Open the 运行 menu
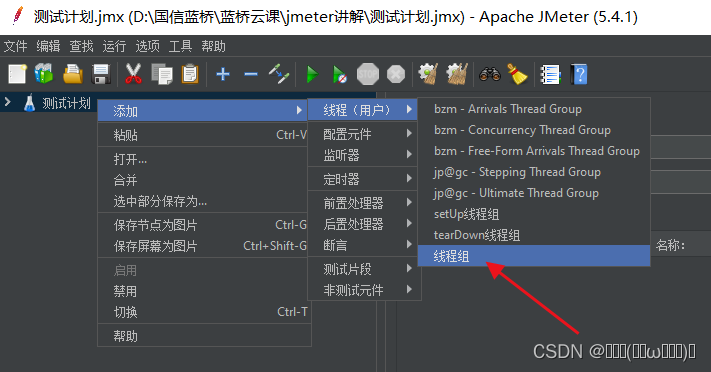The image size is (711, 372). pos(114,46)
